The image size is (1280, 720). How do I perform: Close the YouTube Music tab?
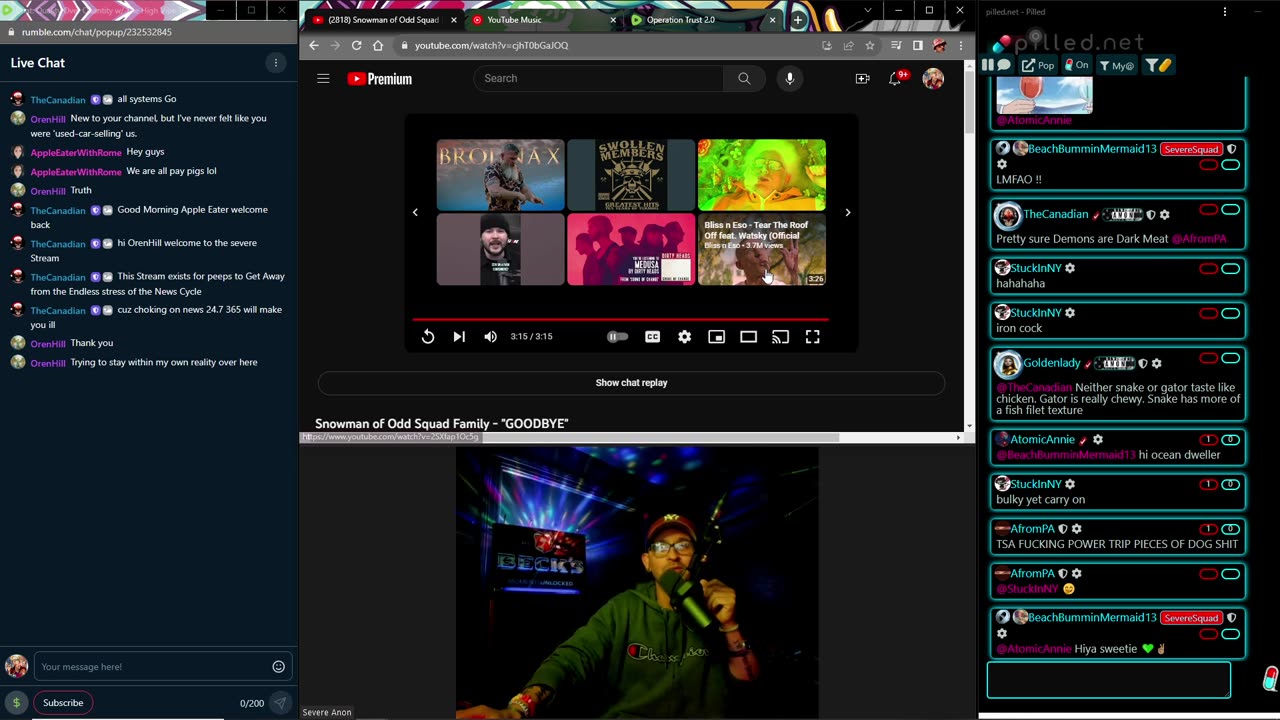click(613, 20)
